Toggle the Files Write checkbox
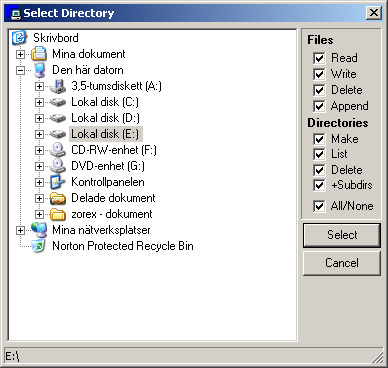Screen dimensions: 388x368 pos(319,74)
